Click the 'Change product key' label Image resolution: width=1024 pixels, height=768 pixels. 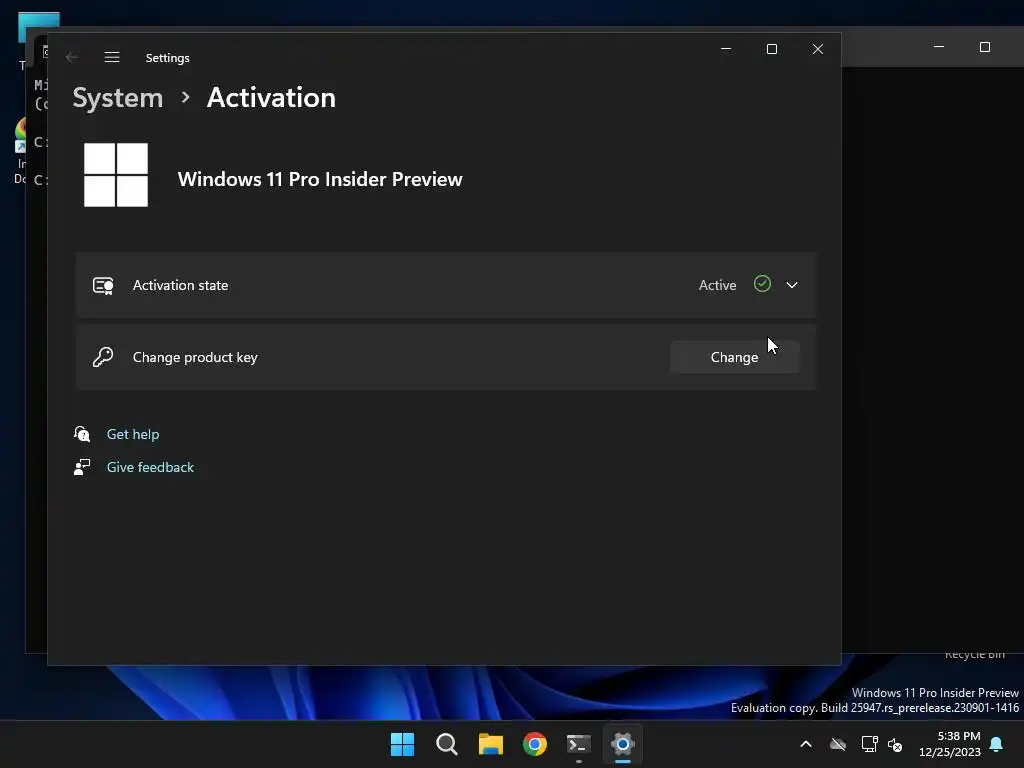coord(195,357)
